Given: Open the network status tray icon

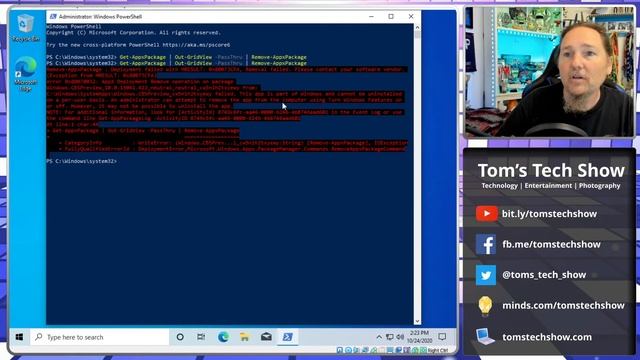Looking at the screenshot, I should tap(390, 337).
